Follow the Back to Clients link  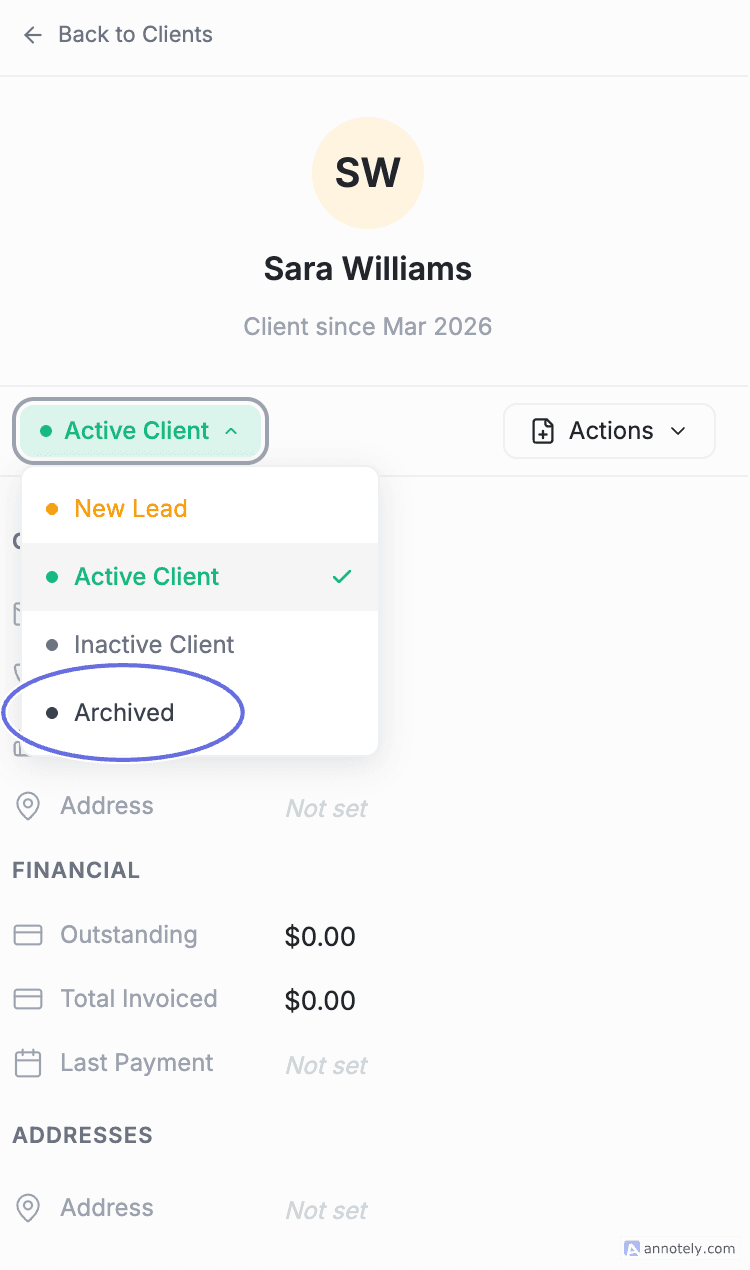point(135,34)
